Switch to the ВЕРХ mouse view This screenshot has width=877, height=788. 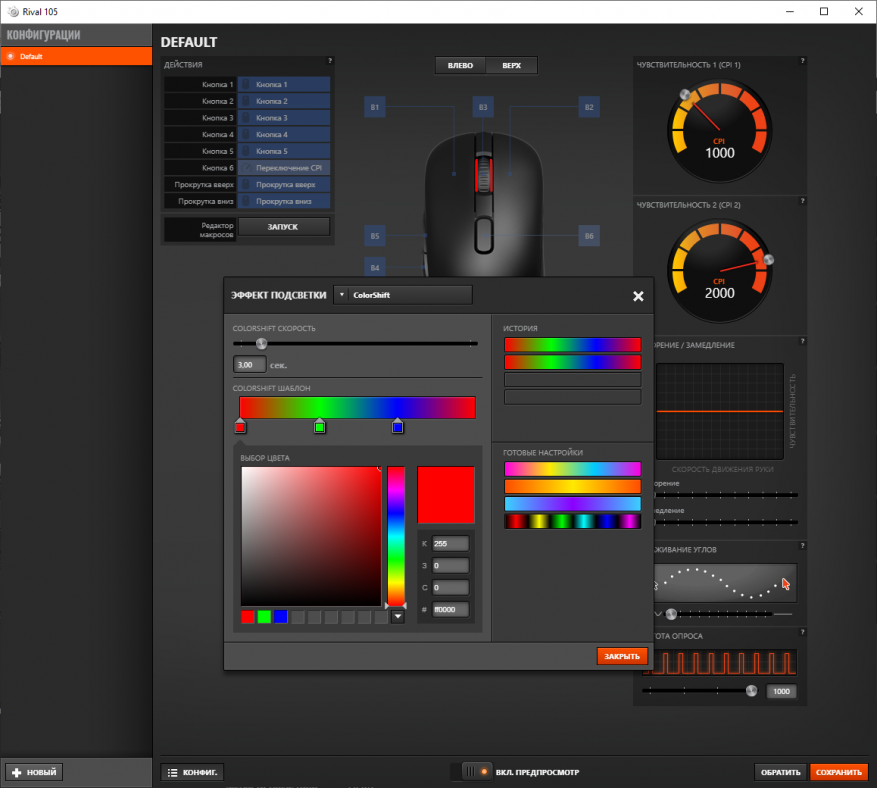coord(511,65)
